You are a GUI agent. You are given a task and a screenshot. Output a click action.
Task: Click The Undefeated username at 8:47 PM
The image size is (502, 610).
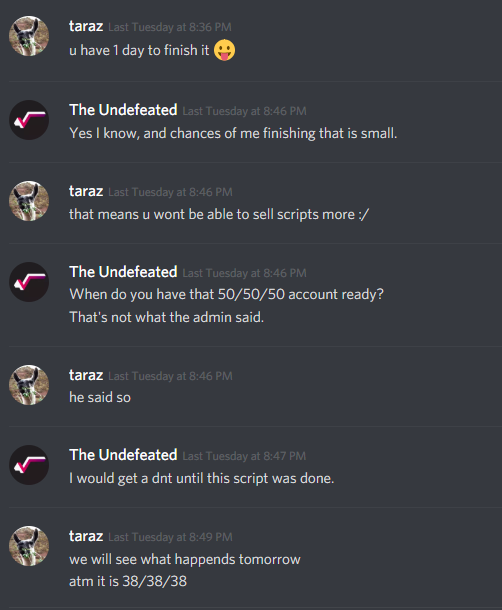pos(123,455)
